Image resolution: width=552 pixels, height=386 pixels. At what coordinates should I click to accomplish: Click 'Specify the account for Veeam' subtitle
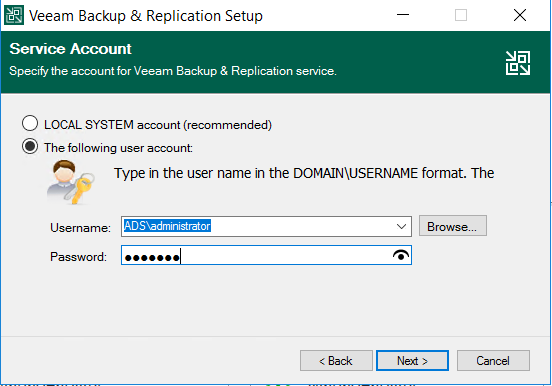173,71
